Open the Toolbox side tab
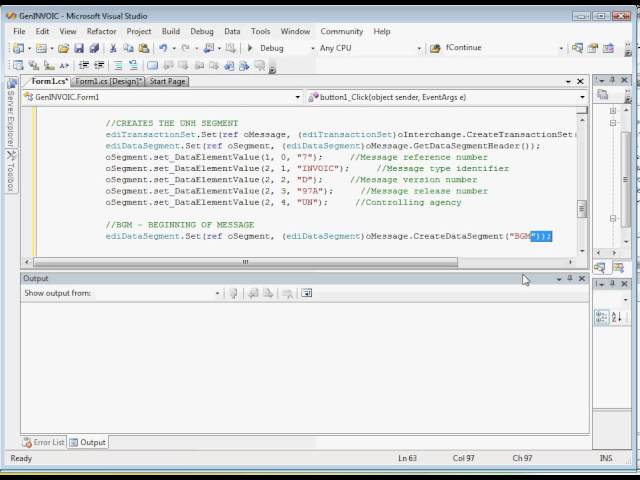Screen dimensions: 640x480 tap(11, 171)
